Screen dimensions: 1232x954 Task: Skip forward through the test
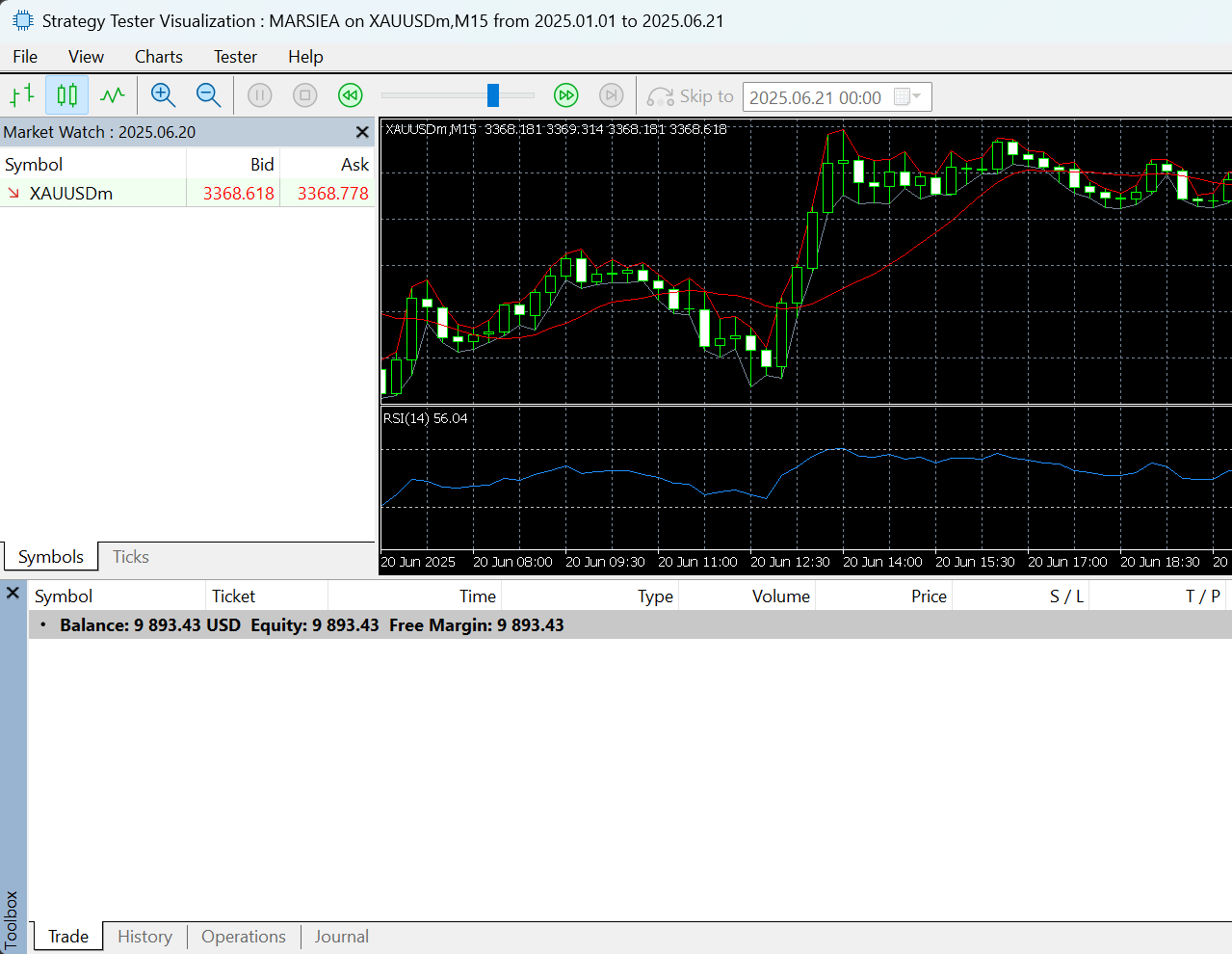[566, 95]
